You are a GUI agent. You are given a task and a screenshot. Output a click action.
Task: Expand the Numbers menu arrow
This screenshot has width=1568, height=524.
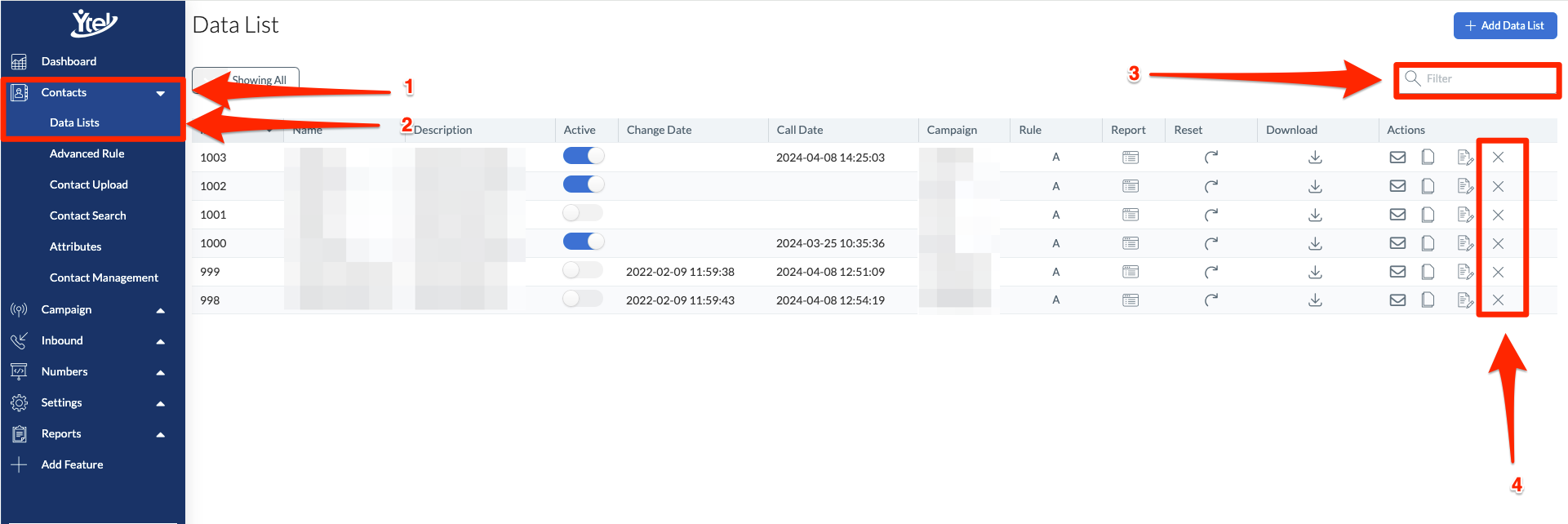coord(161,372)
